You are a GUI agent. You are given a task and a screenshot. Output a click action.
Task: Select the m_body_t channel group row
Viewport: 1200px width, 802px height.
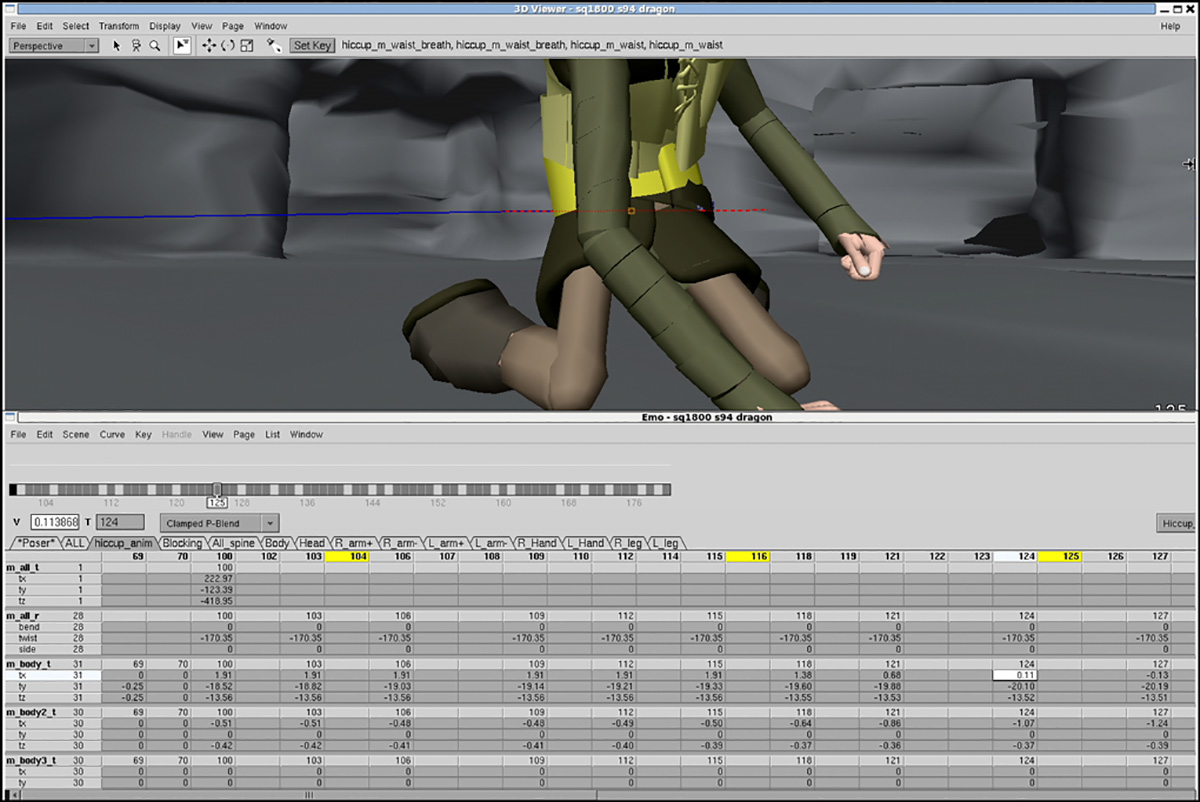click(30, 663)
